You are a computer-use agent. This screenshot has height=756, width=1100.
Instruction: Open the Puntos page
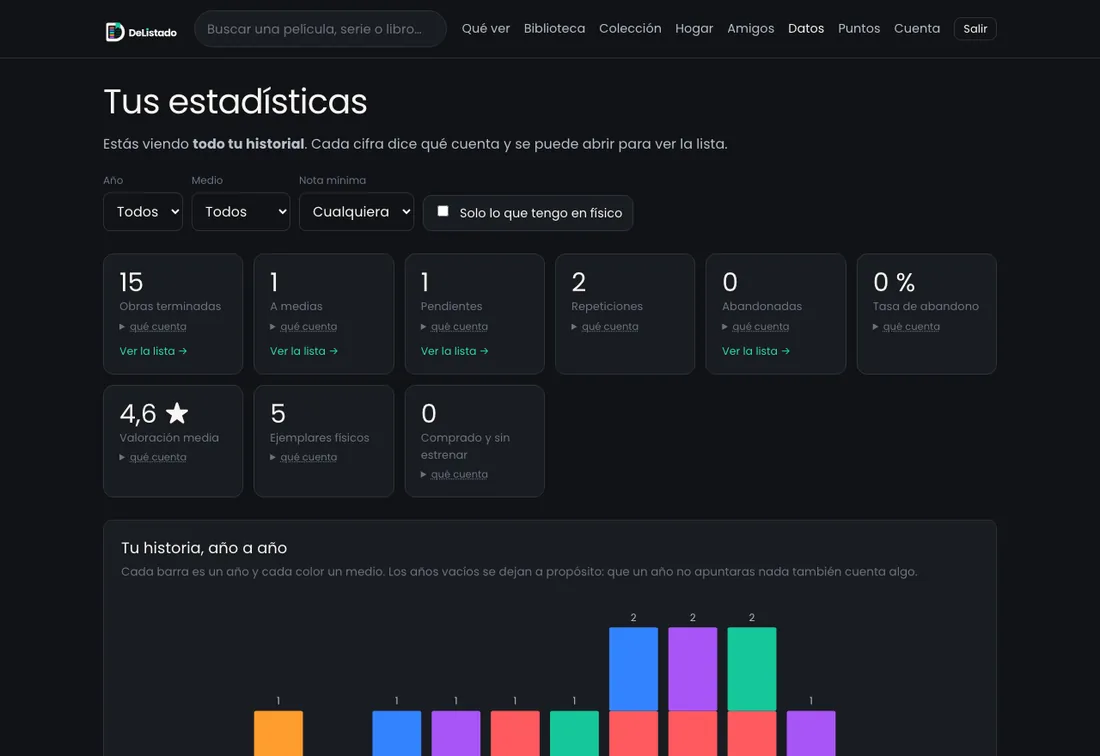[859, 29]
